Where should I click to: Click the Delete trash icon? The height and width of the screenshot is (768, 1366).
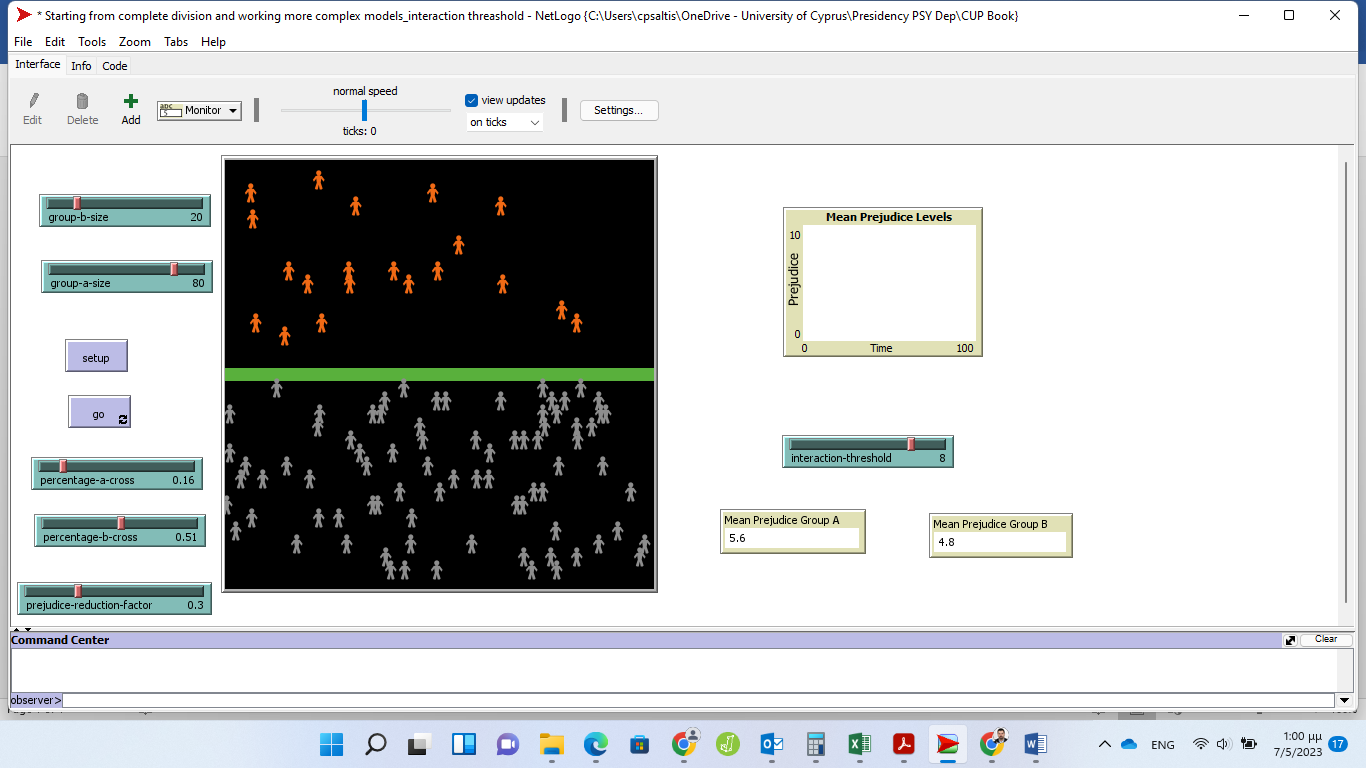(x=82, y=101)
